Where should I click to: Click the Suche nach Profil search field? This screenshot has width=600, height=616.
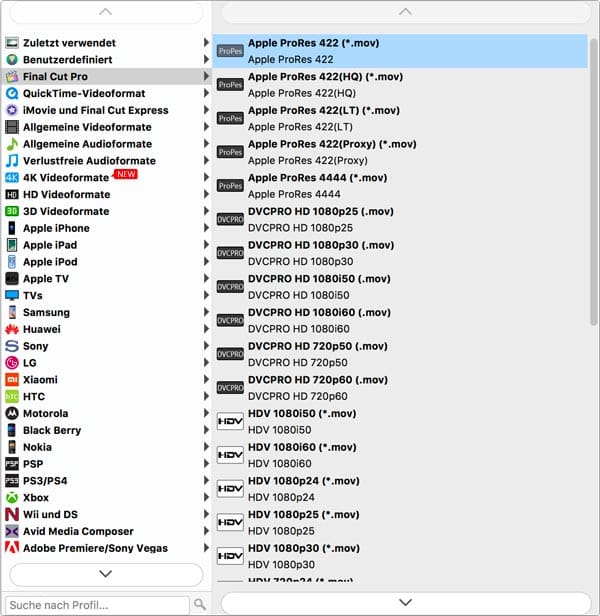point(97,605)
